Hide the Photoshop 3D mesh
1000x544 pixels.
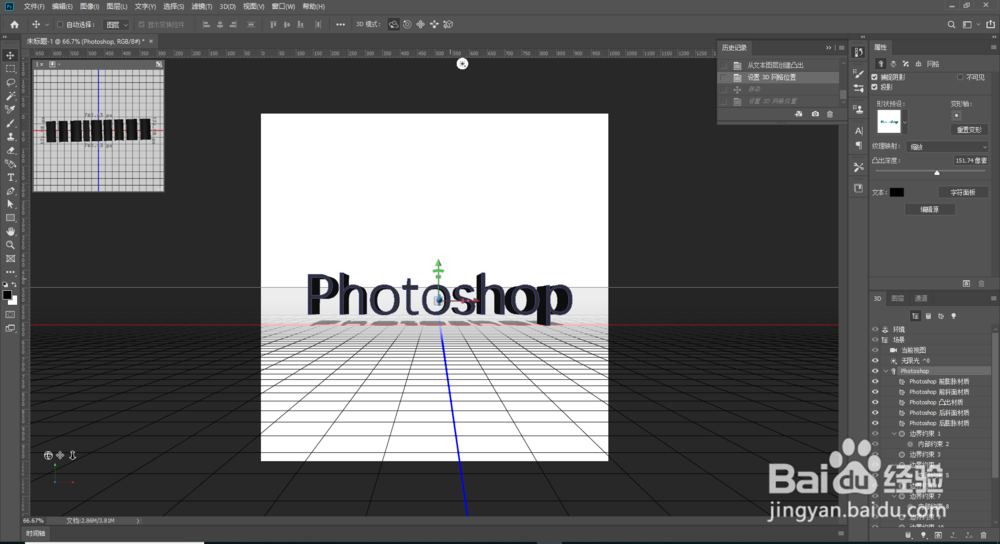(875, 371)
